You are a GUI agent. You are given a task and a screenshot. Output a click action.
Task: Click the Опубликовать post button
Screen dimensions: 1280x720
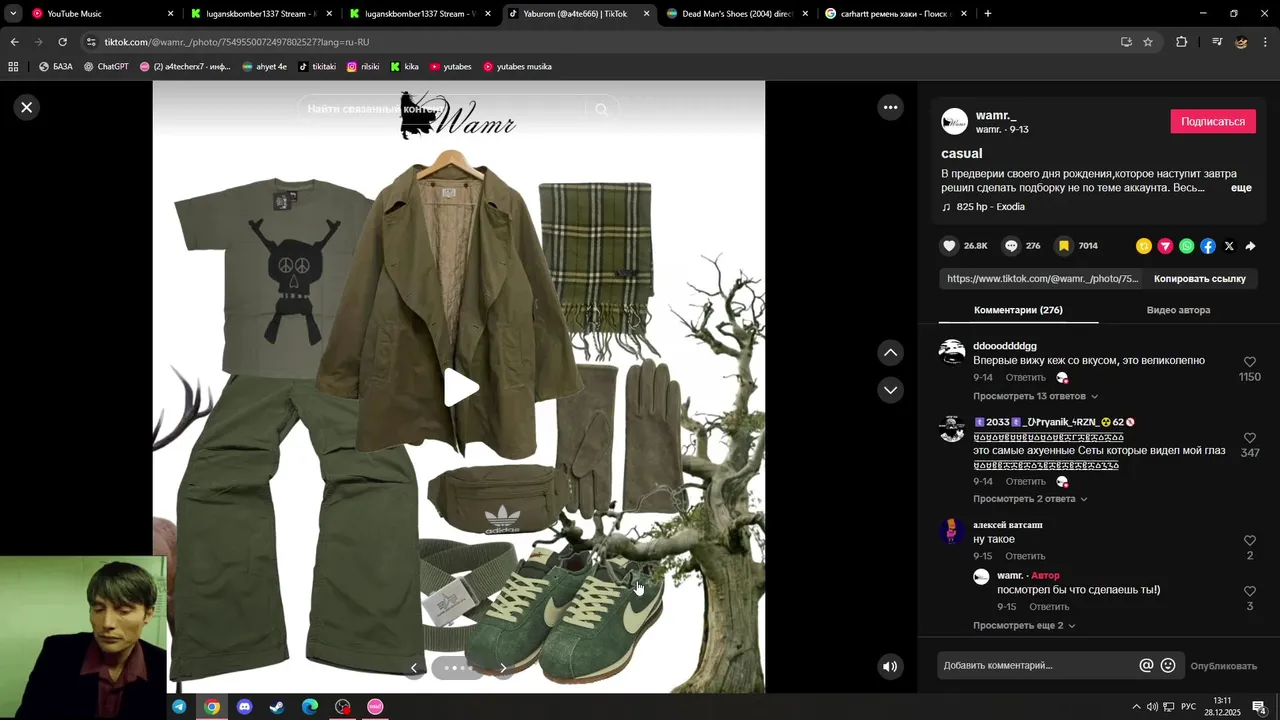1223,666
